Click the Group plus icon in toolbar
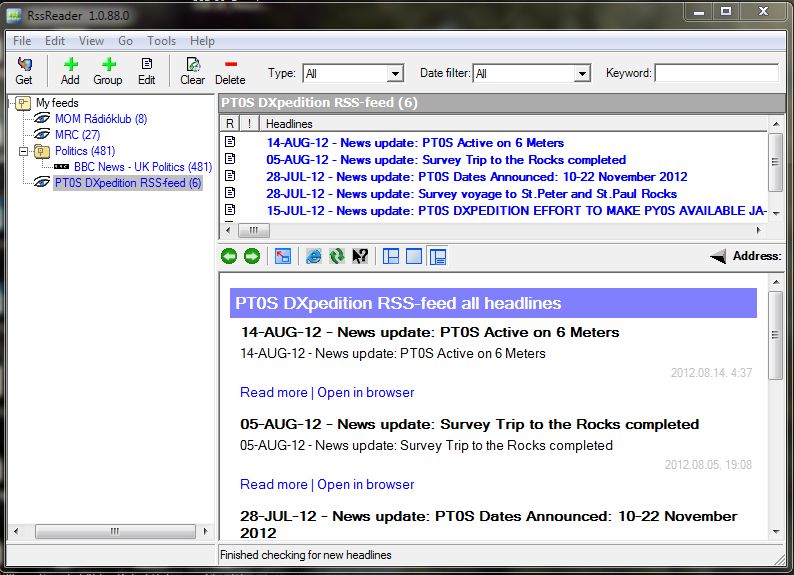This screenshot has height=575, width=794. pyautogui.click(x=108, y=64)
